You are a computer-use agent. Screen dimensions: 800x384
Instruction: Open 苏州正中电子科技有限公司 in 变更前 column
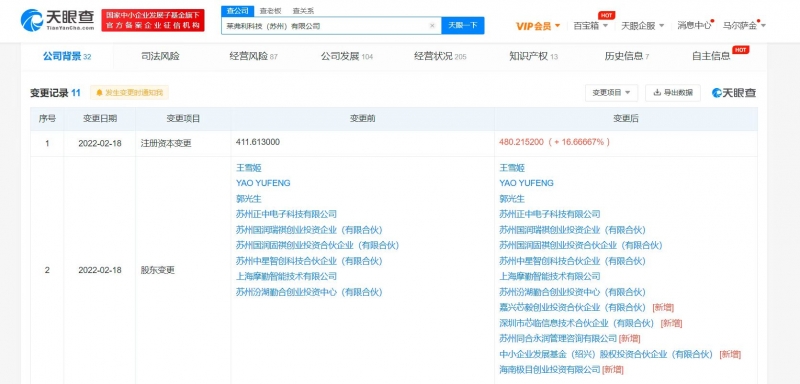pos(286,214)
